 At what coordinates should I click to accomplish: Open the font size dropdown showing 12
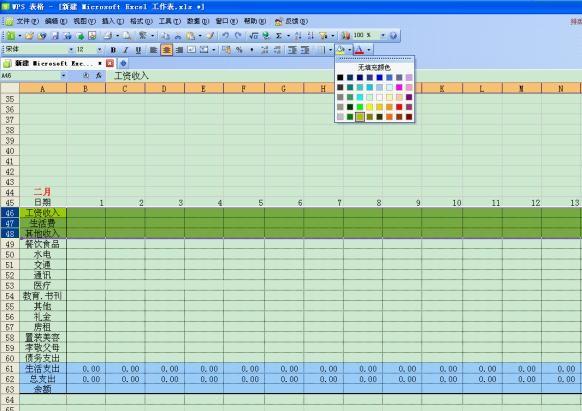(x=99, y=50)
